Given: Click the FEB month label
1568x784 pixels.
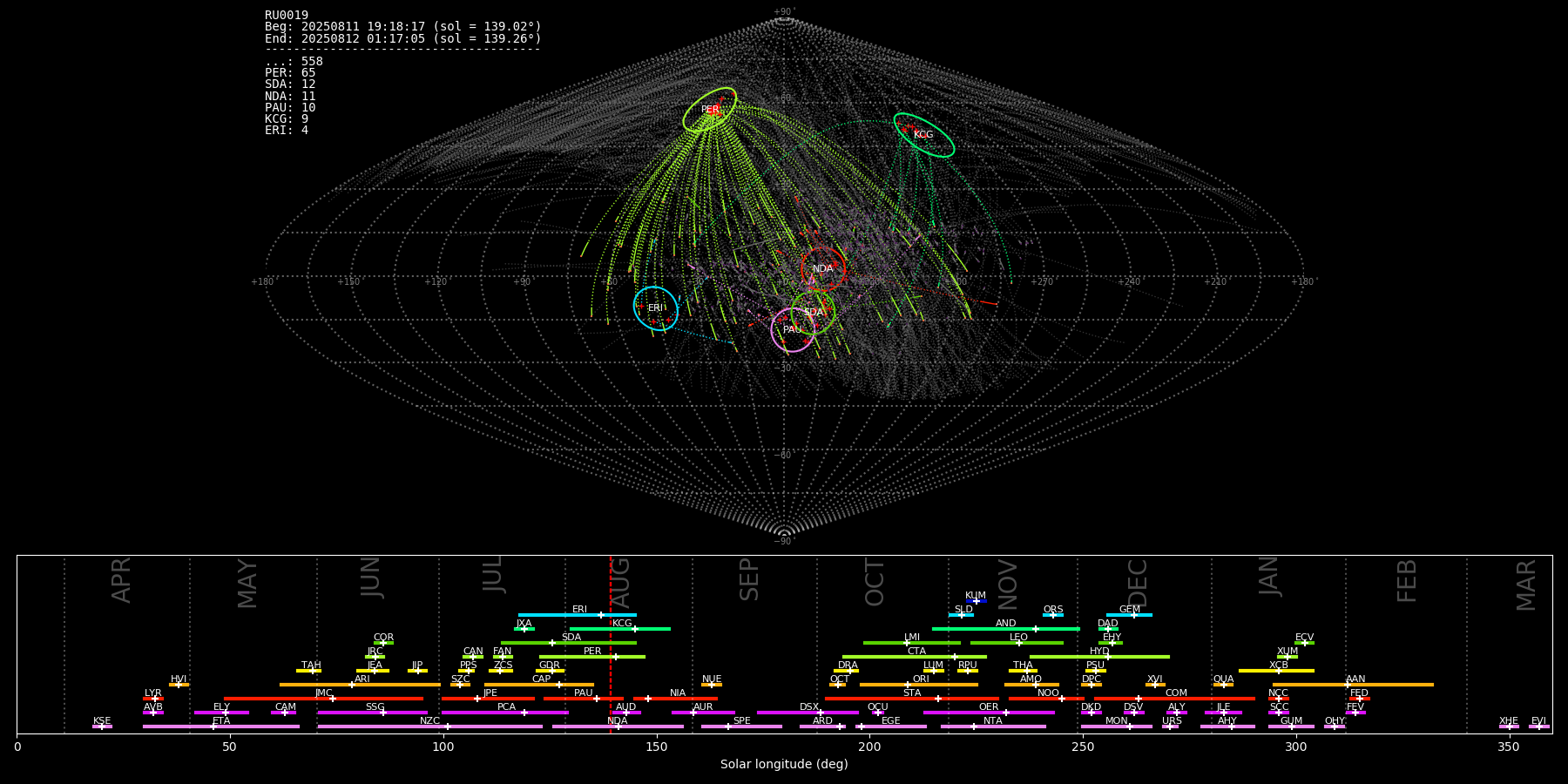Looking at the screenshot, I should pos(1407,581).
